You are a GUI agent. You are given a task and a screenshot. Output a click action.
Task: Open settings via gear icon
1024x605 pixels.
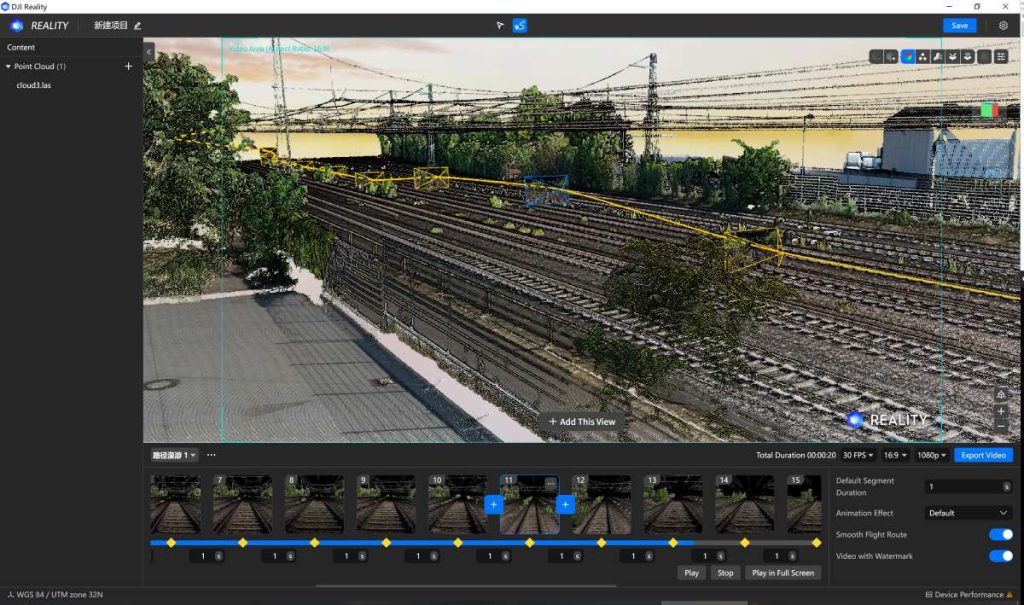click(x=1003, y=25)
